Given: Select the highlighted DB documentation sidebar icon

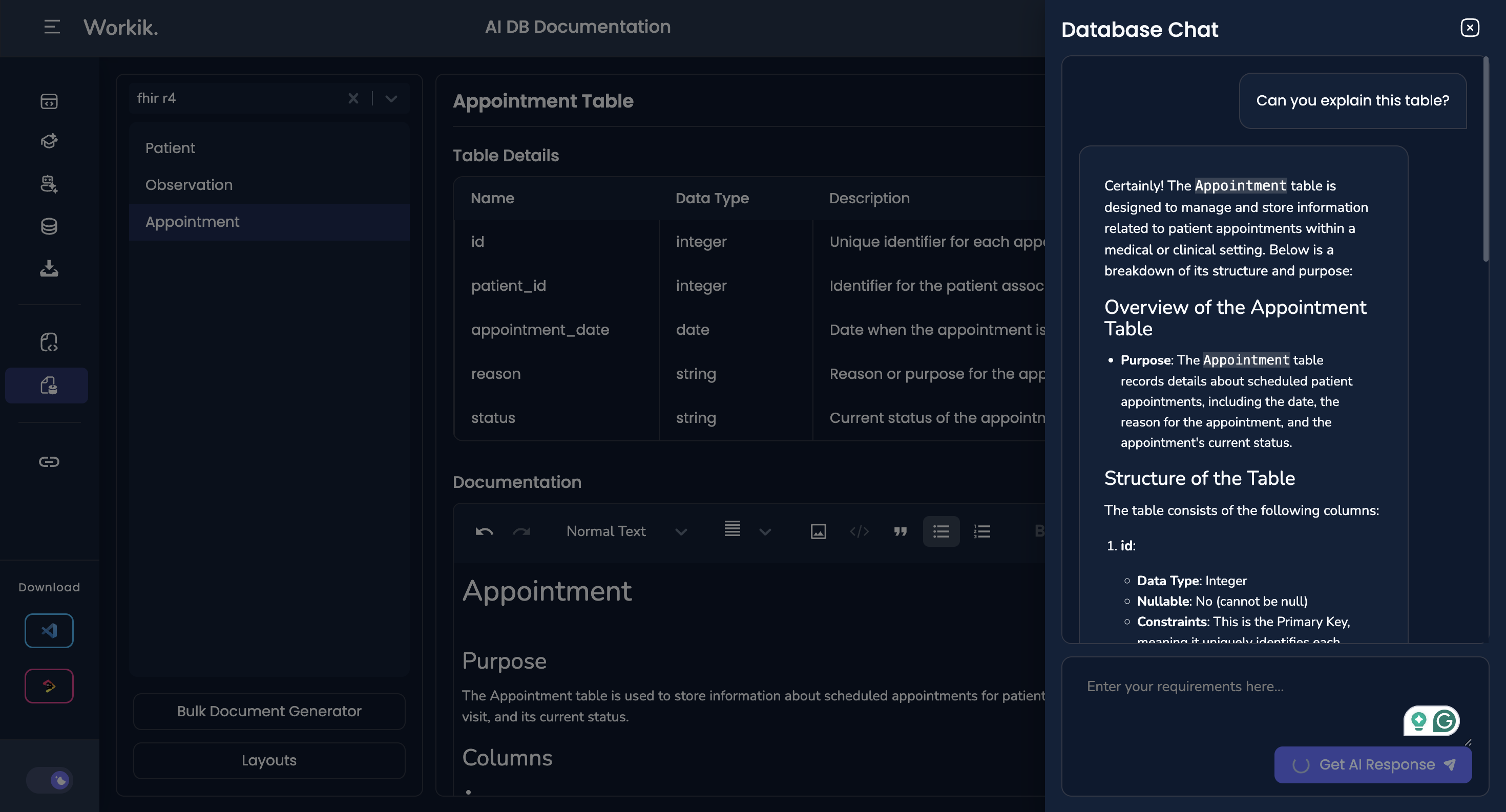Looking at the screenshot, I should click(47, 386).
